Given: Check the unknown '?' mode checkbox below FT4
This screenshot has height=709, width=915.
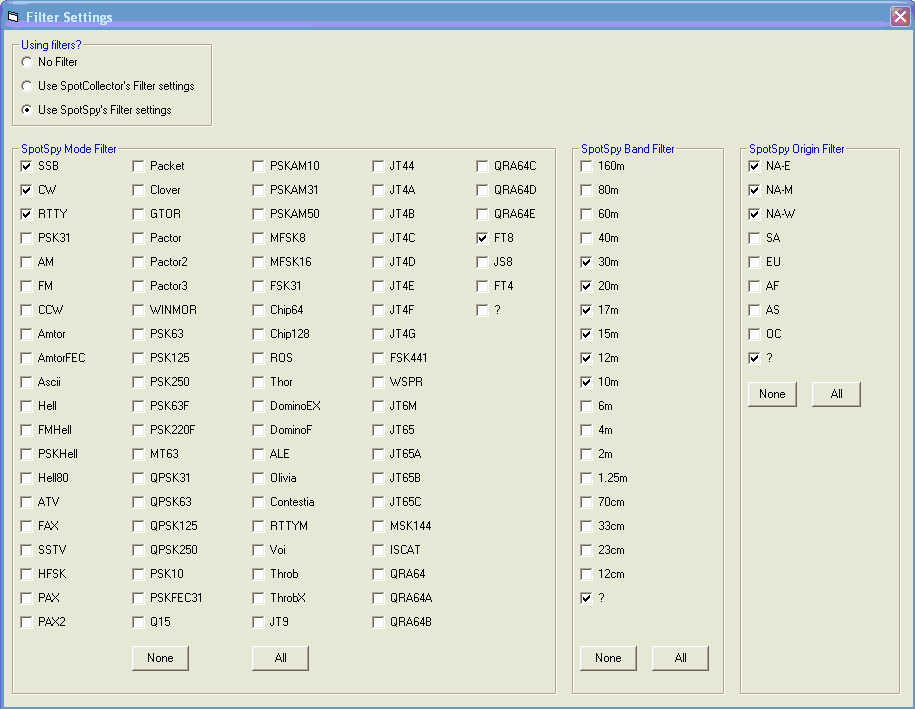Looking at the screenshot, I should 482,310.
